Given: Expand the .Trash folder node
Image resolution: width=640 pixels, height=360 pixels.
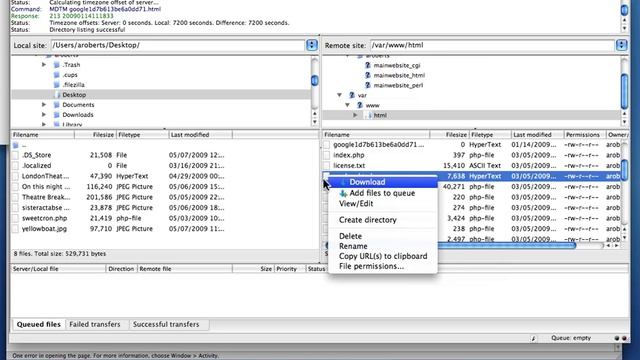Looking at the screenshot, I should pyautogui.click(x=44, y=65).
